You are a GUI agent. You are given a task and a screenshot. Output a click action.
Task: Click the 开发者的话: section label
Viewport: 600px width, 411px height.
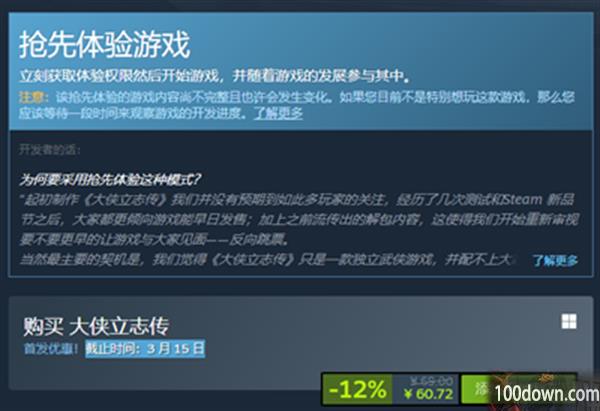click(x=50, y=150)
